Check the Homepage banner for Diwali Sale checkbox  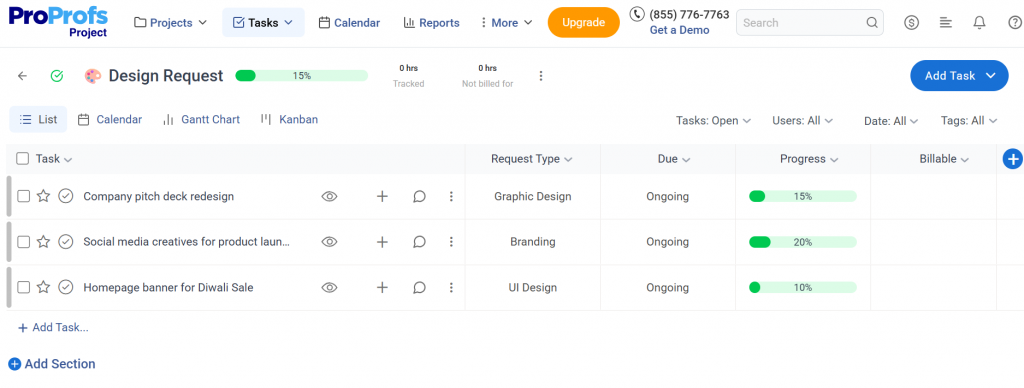[x=24, y=287]
